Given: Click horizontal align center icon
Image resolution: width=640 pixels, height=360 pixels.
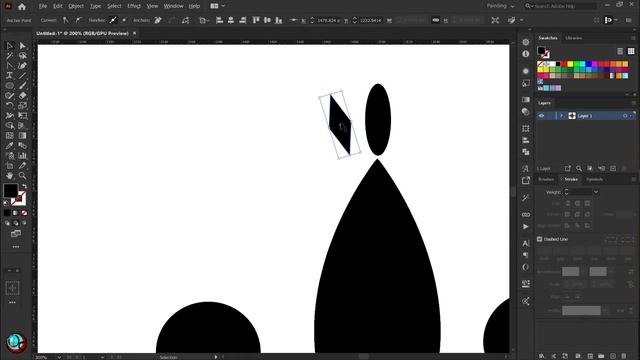Looking at the screenshot, I should click(x=231, y=20).
